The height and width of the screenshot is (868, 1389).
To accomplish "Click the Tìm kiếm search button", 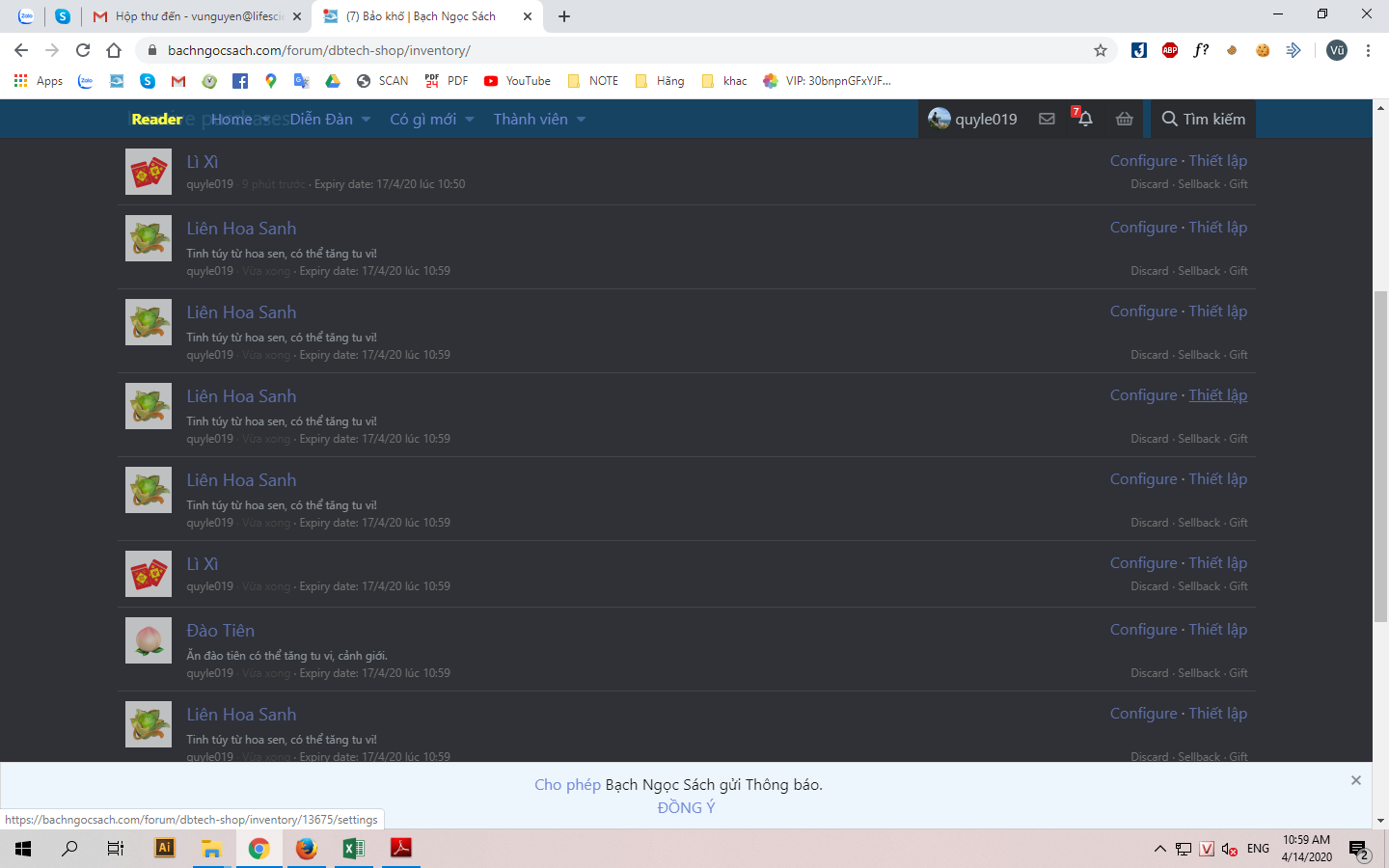I will tap(1203, 119).
